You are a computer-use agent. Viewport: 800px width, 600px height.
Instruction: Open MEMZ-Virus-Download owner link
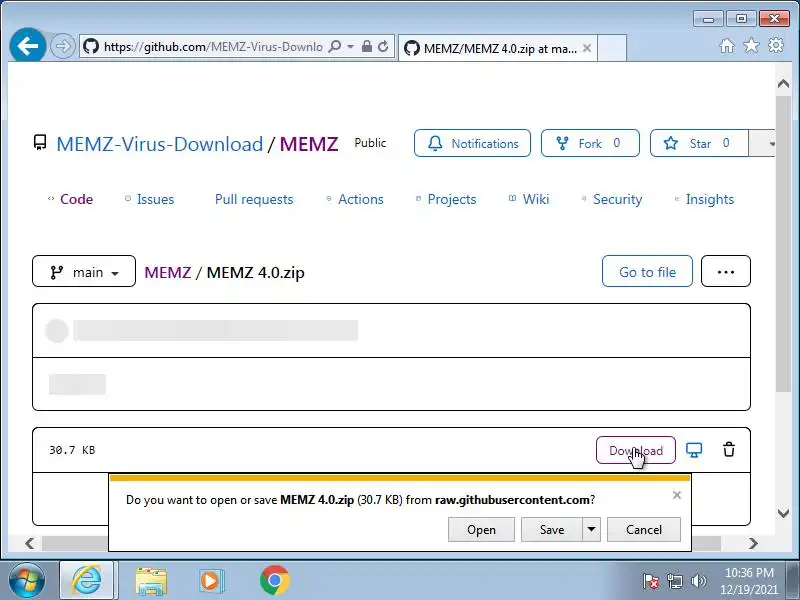159,144
